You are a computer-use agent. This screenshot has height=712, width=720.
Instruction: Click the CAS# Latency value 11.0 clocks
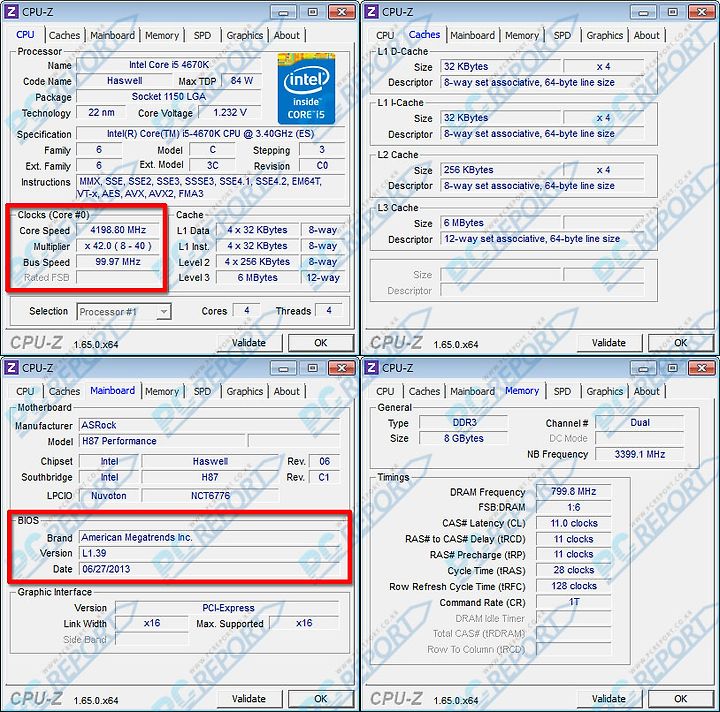tap(574, 523)
